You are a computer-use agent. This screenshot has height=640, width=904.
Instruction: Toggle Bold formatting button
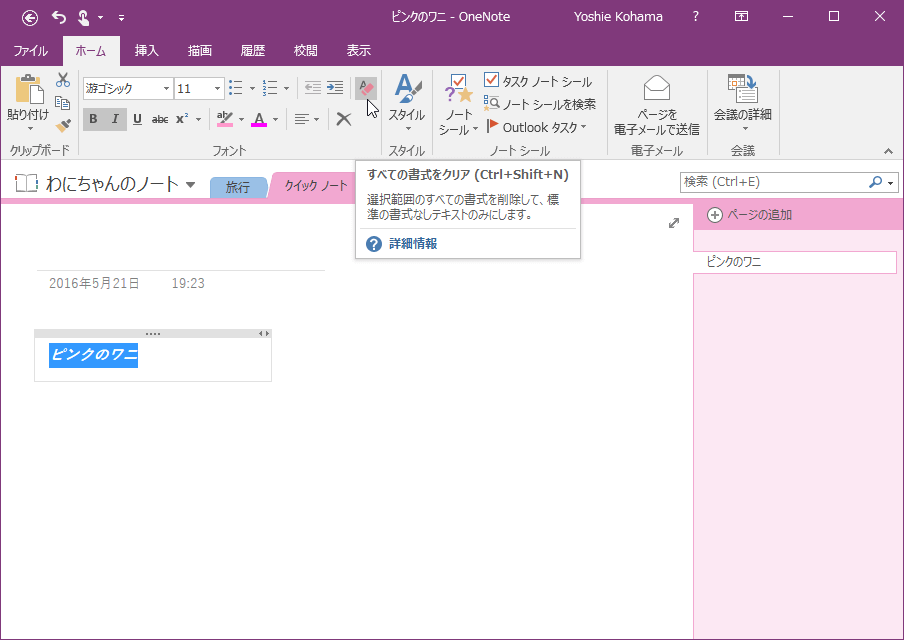click(x=93, y=119)
